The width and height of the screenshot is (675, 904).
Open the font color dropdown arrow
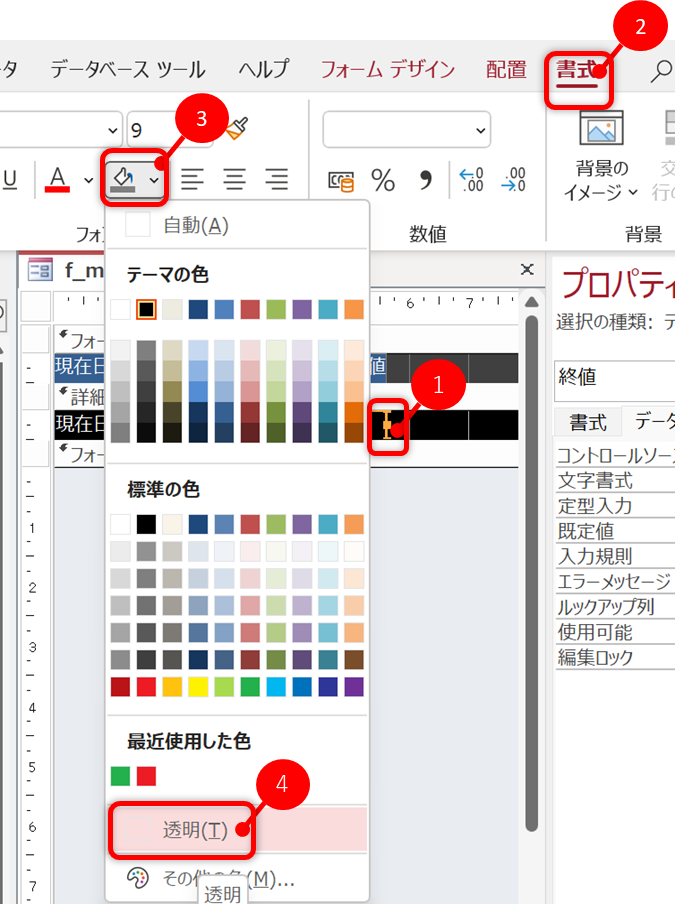tap(88, 180)
